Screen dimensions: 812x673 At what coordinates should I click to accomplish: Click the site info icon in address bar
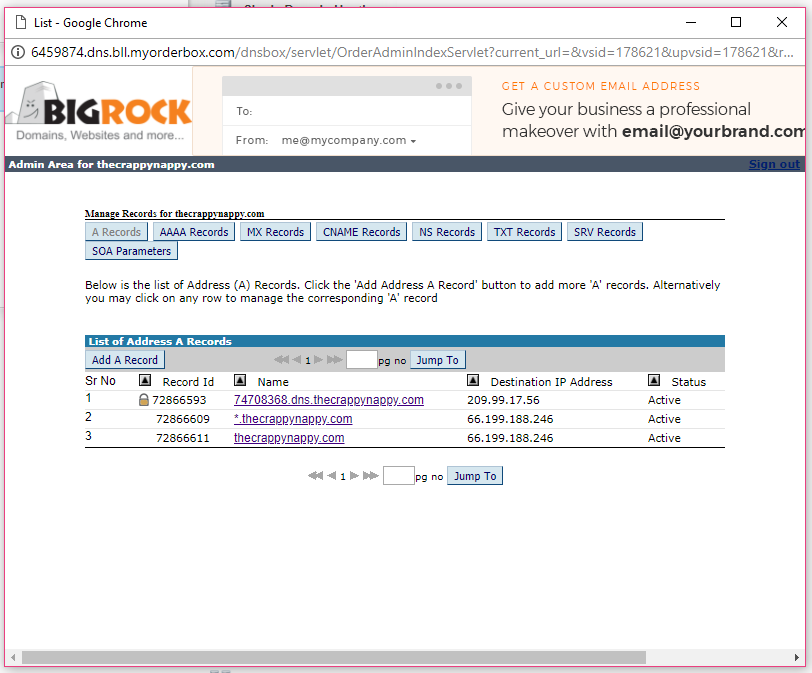(x=18, y=52)
